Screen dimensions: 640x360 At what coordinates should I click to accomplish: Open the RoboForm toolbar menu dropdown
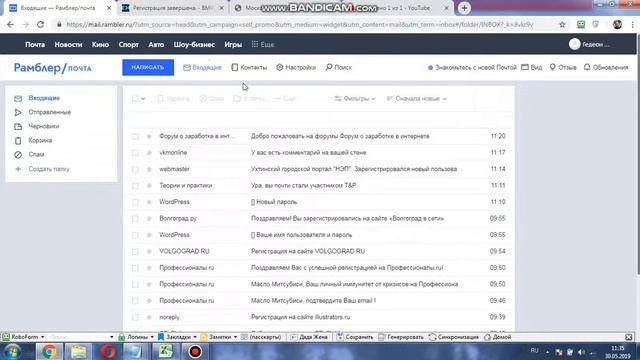(24, 337)
